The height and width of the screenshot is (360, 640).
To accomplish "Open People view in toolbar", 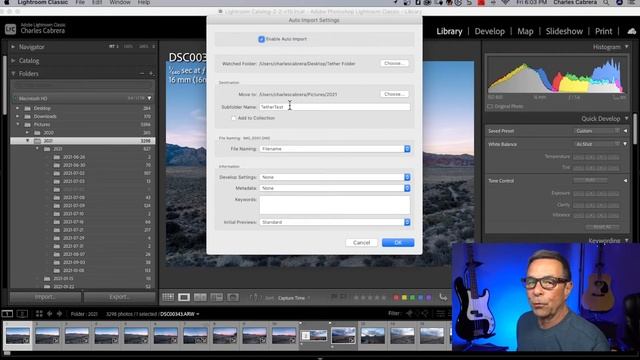I will 233,297.
